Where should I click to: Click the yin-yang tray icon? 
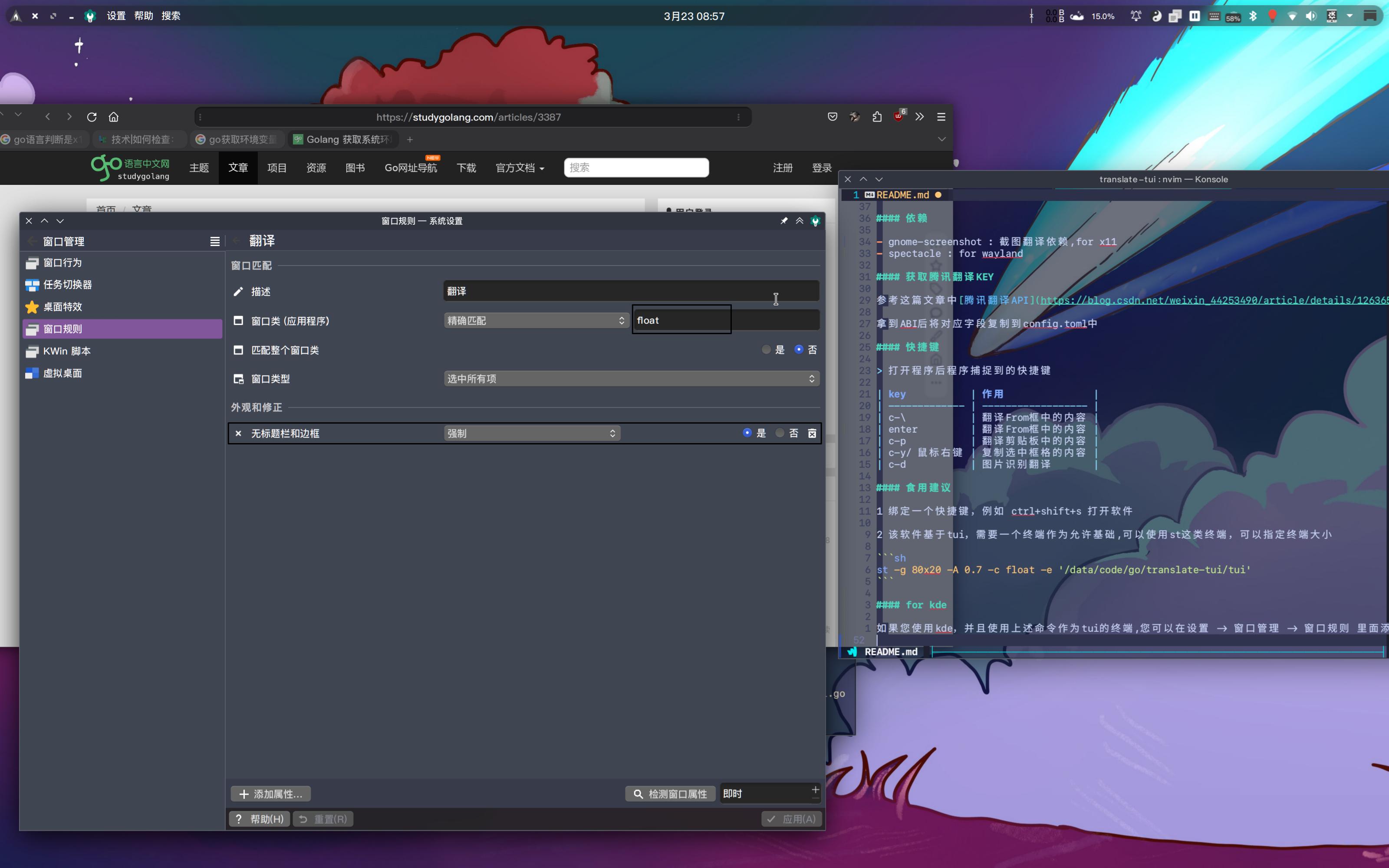click(x=1156, y=16)
